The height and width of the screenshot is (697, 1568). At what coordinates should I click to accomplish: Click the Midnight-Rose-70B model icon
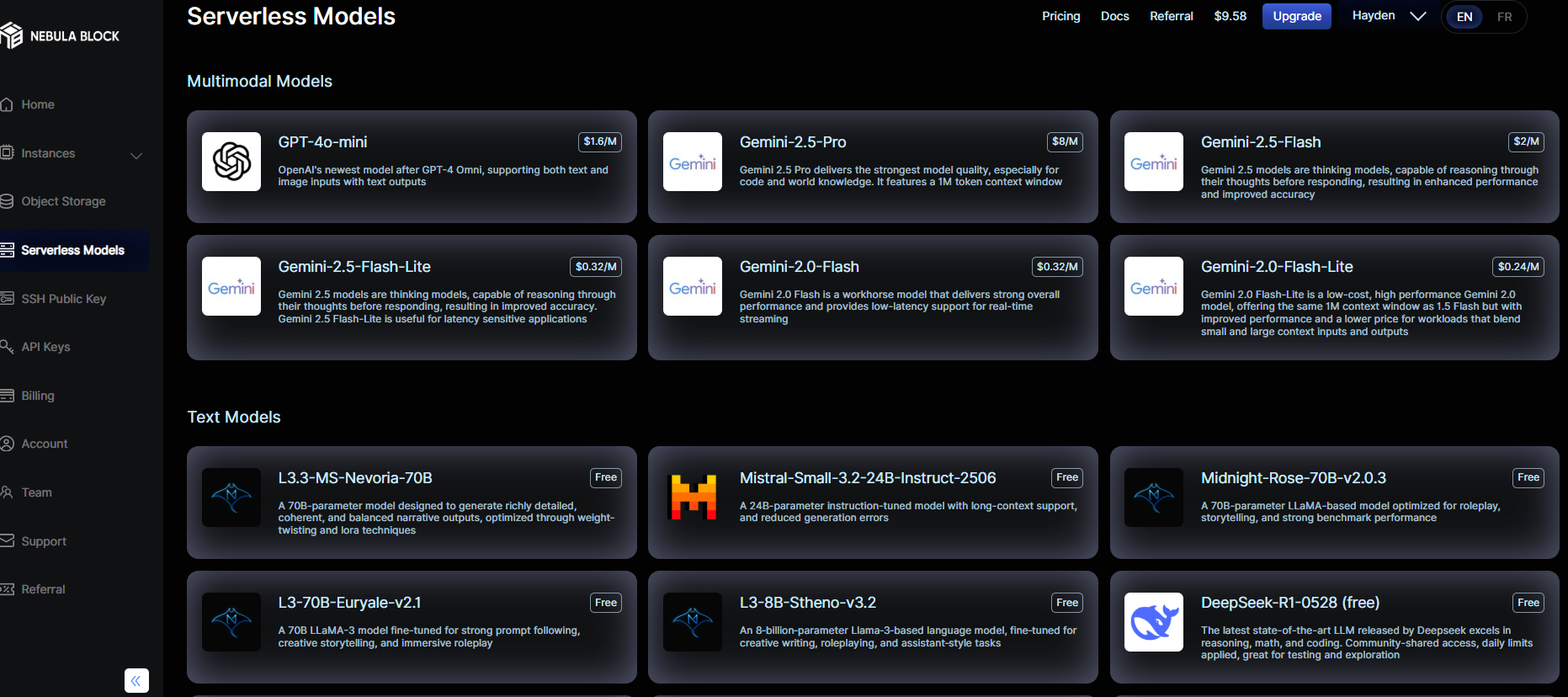(1154, 497)
